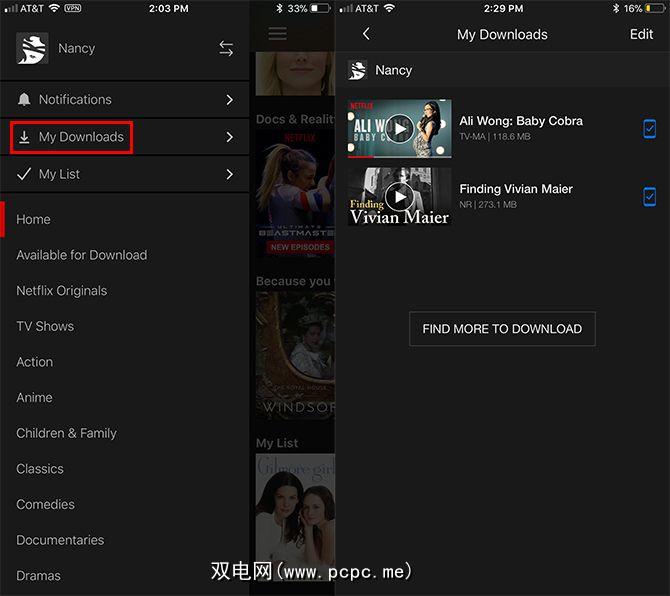Image resolution: width=670 pixels, height=596 pixels.
Task: Tap the Notifications bell icon
Action: coord(24,99)
